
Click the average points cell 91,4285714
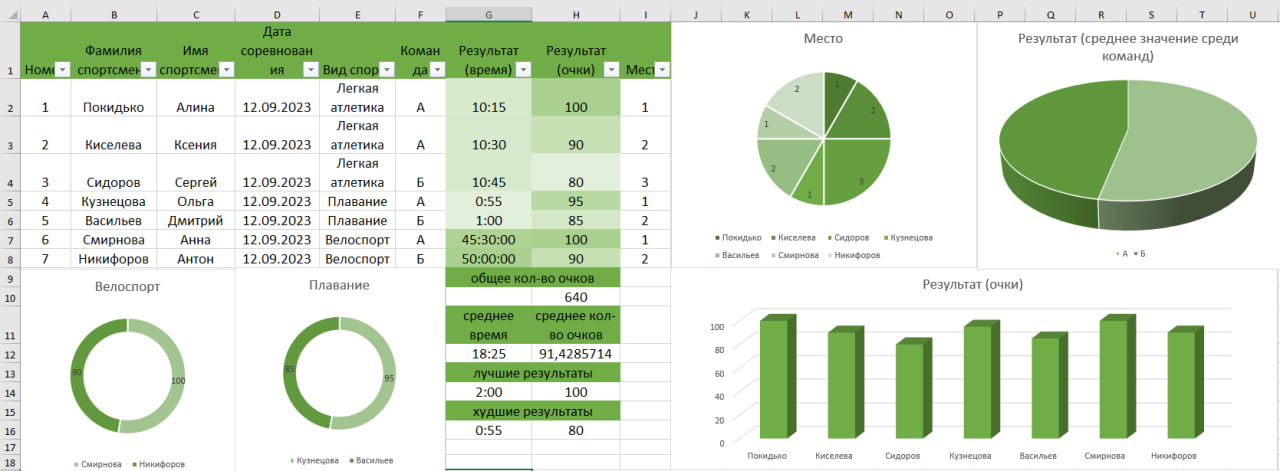pyautogui.click(x=575, y=354)
